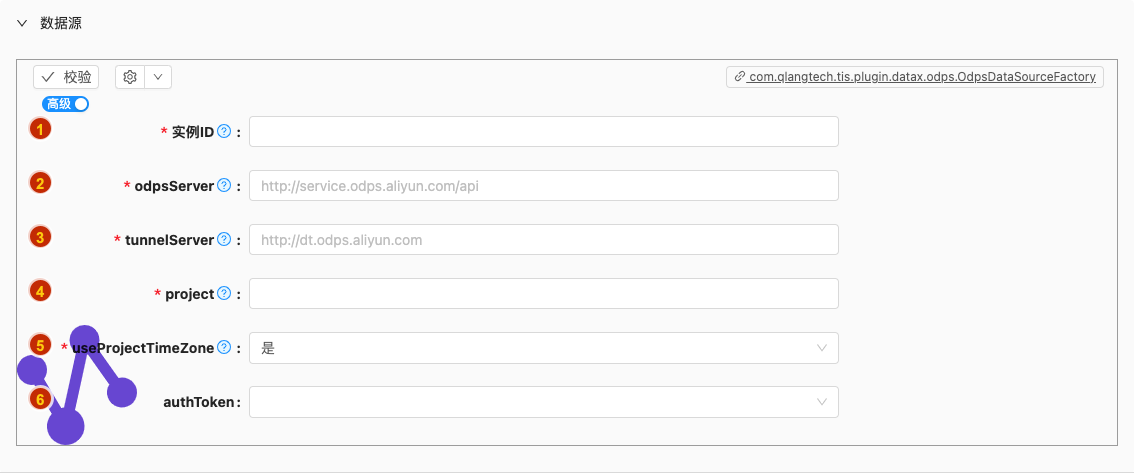Click the gear settings icon
Image resolution: width=1134 pixels, height=473 pixels.
coord(130,77)
